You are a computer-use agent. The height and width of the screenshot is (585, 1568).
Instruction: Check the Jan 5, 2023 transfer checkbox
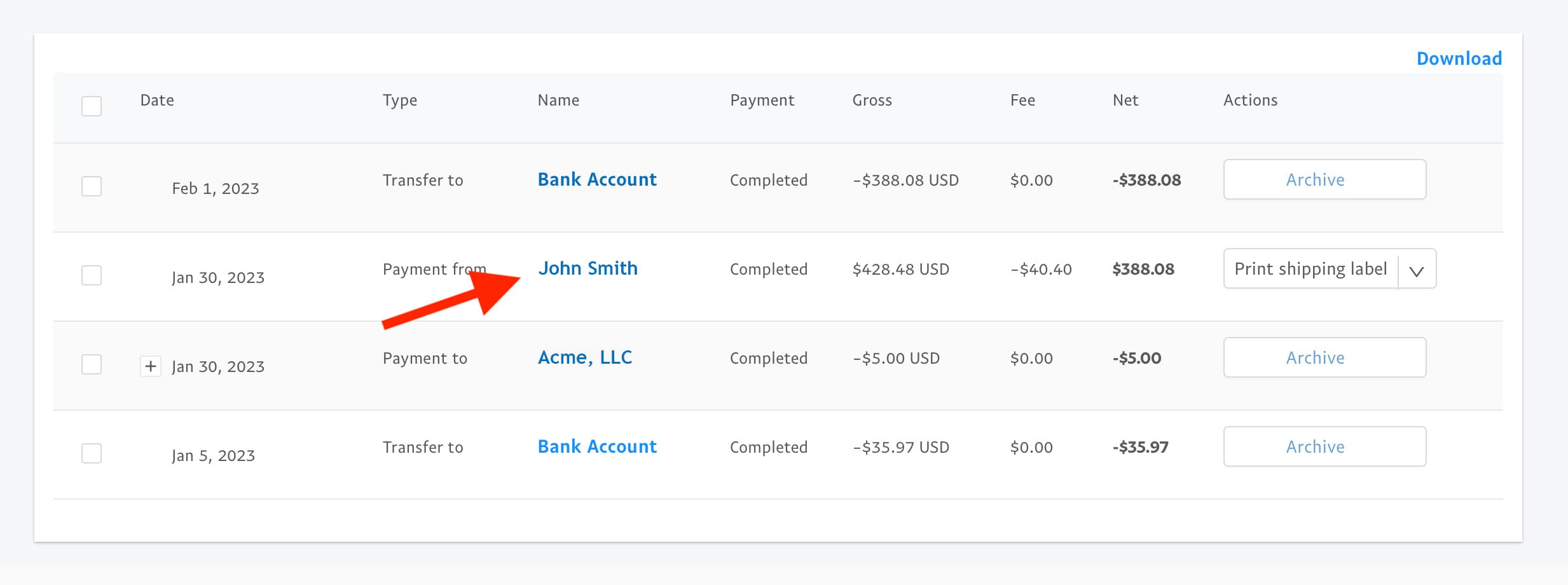pyautogui.click(x=91, y=453)
